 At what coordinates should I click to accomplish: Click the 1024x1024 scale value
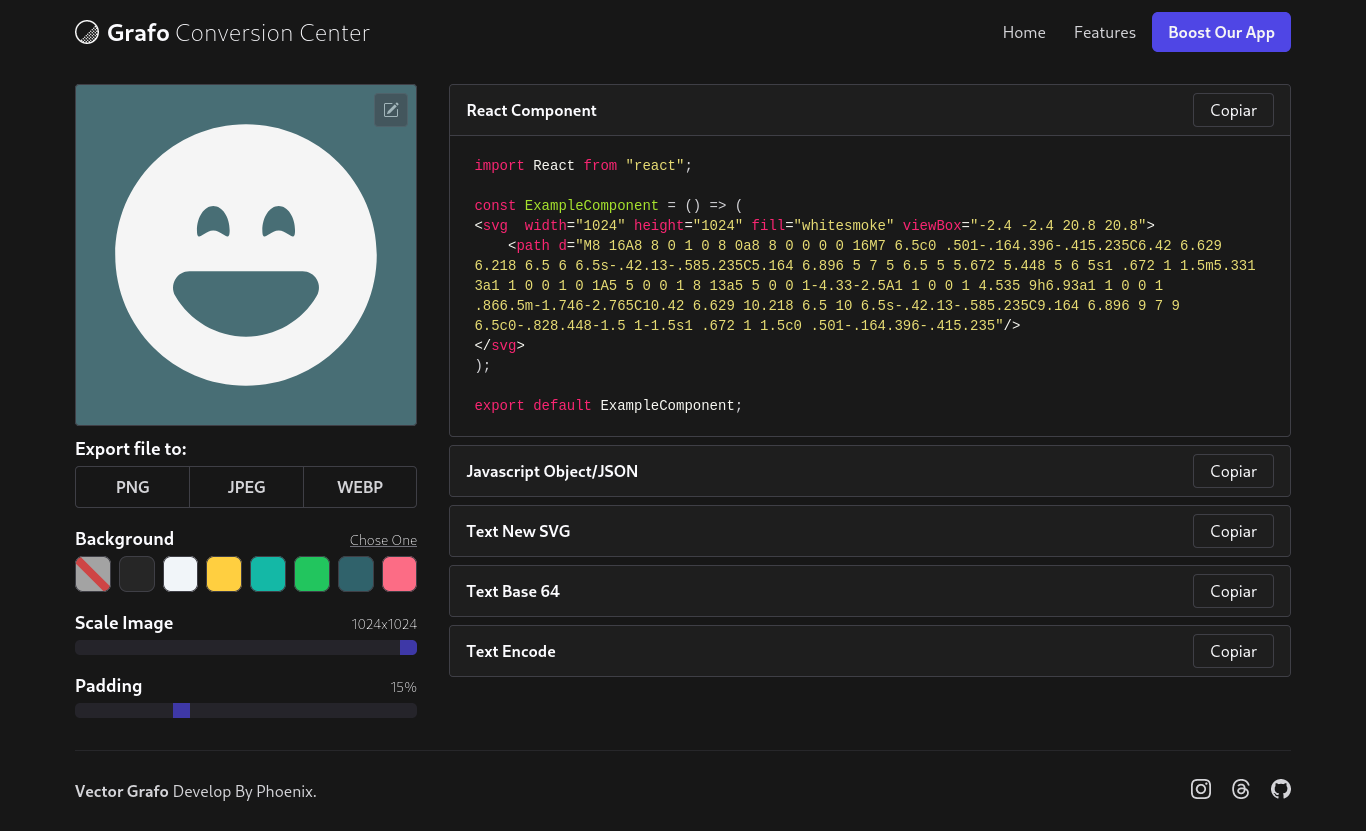click(384, 624)
